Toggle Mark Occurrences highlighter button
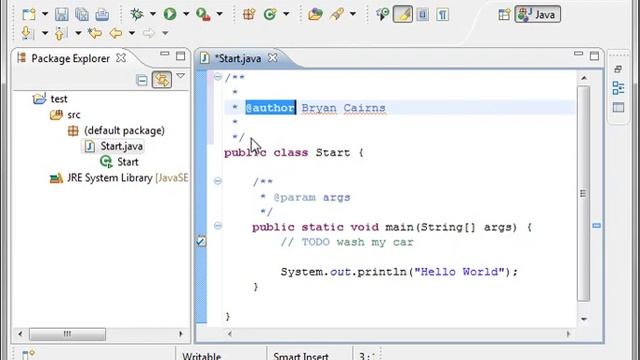Image resolution: width=640 pixels, height=360 pixels. click(x=402, y=15)
